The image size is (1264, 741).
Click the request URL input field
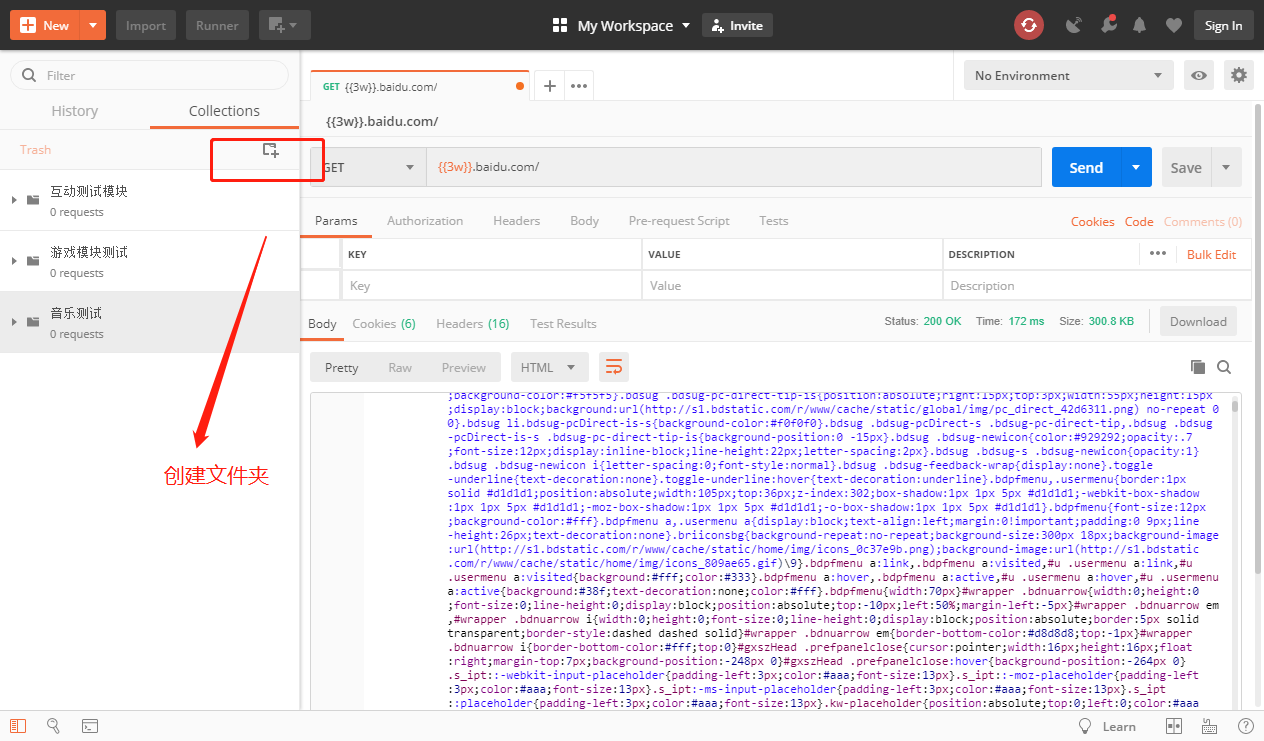(733, 167)
